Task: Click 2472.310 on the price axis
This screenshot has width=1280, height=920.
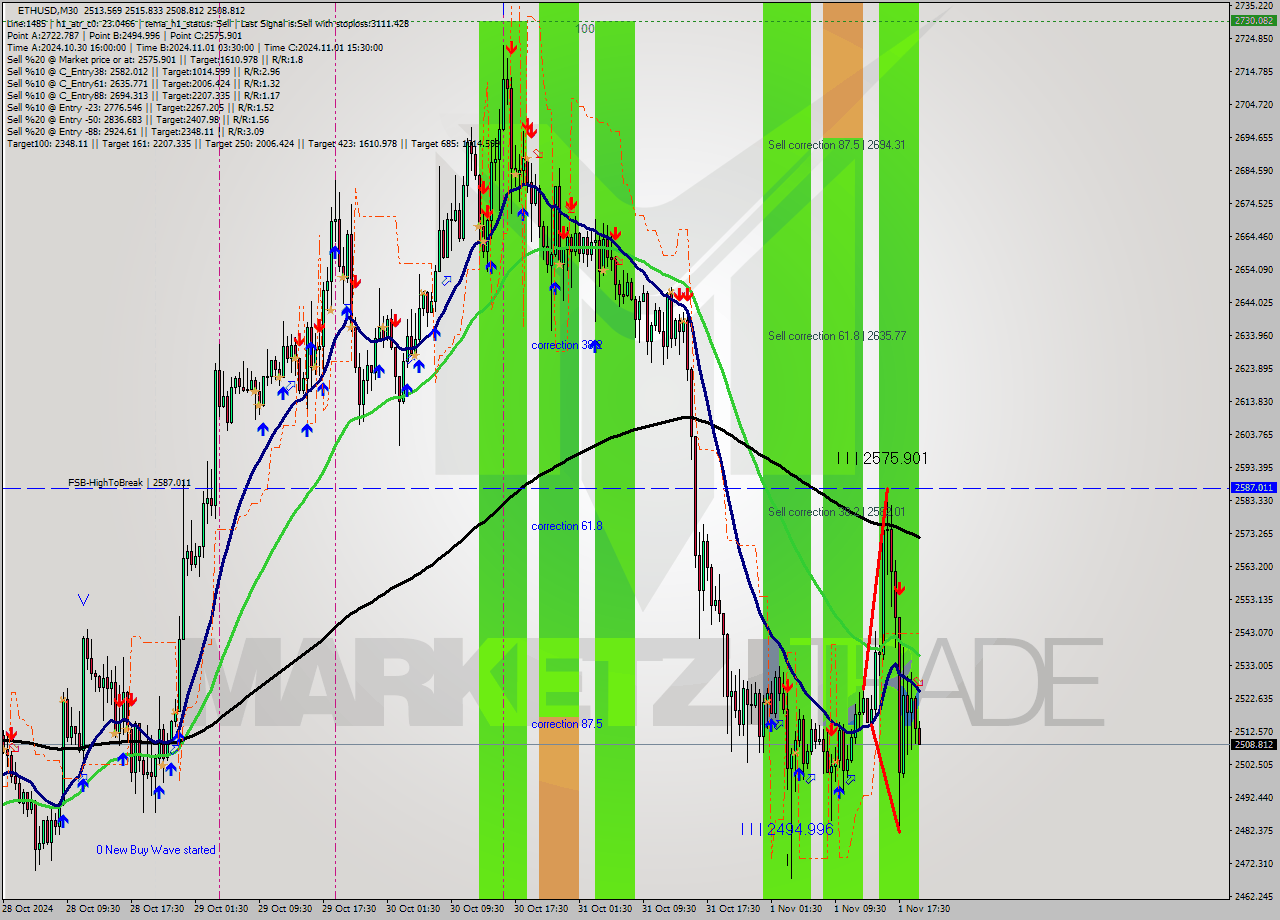Action: 1253,864
